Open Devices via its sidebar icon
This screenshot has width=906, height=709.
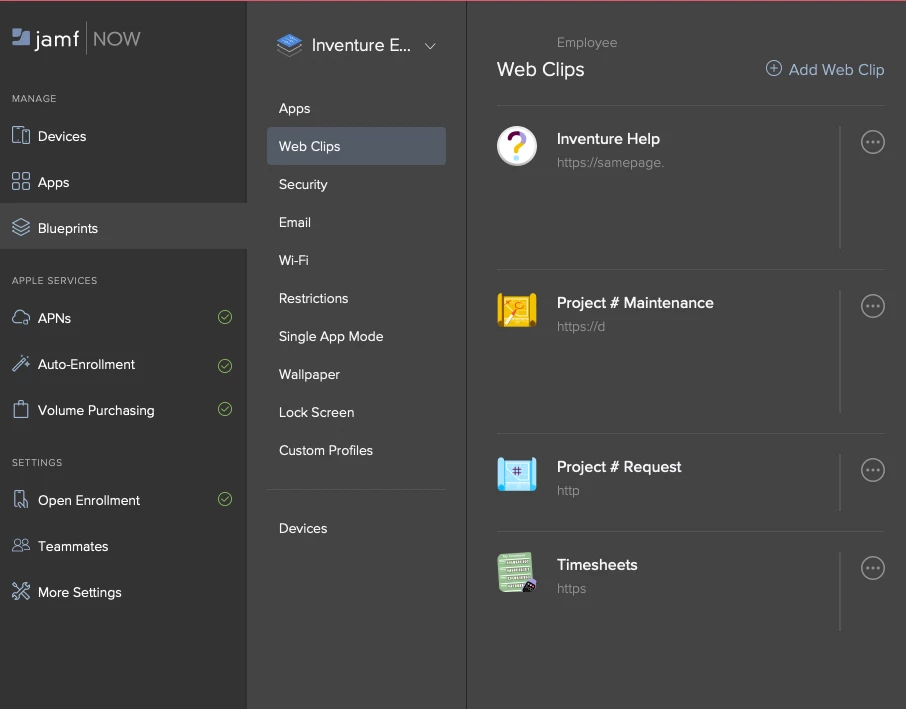pos(21,136)
